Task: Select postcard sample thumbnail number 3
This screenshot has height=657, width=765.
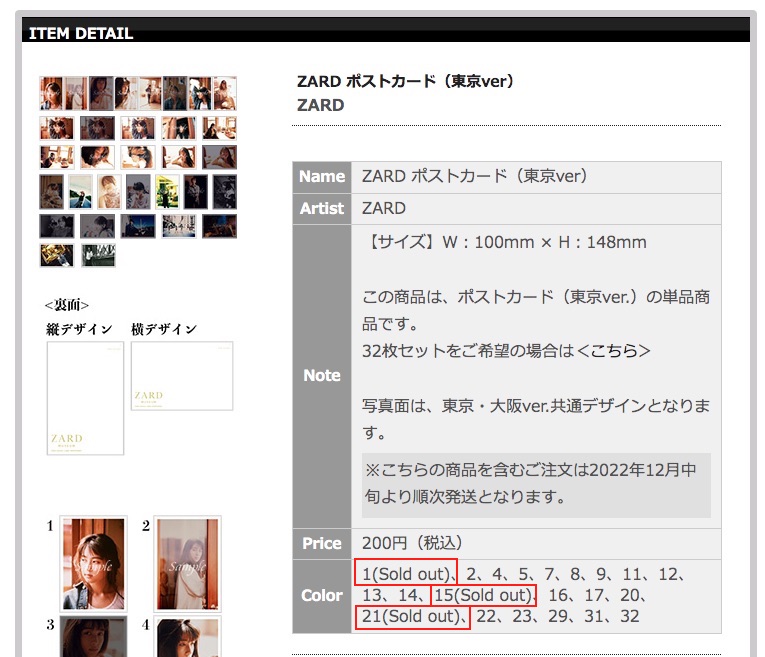Action: pyautogui.click(x=94, y=636)
